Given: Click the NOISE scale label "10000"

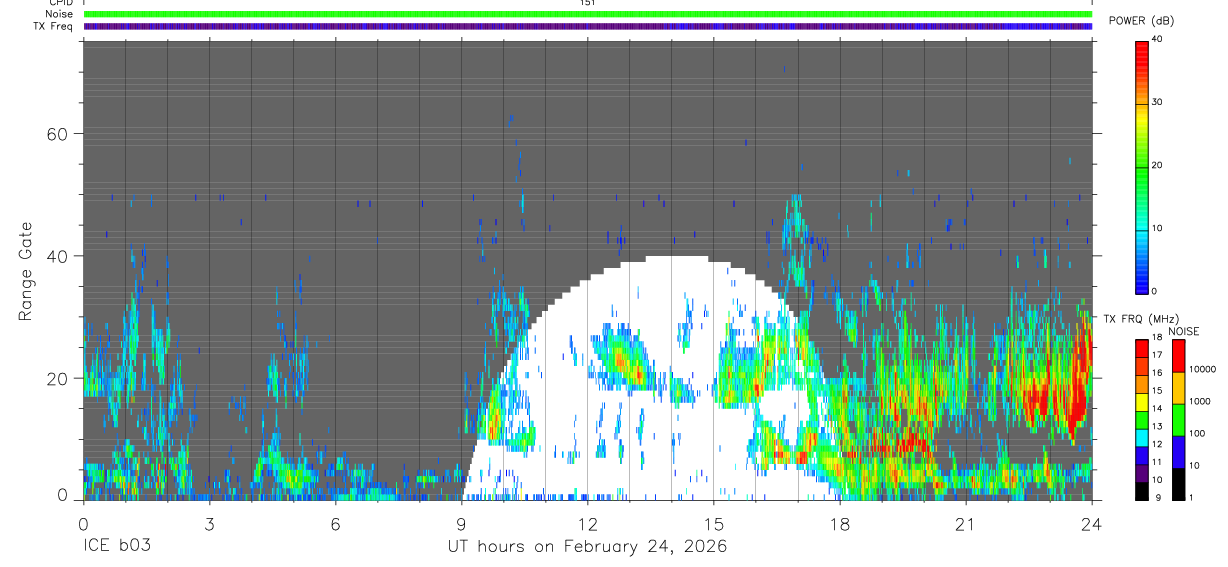Looking at the screenshot, I should pos(1203,369).
